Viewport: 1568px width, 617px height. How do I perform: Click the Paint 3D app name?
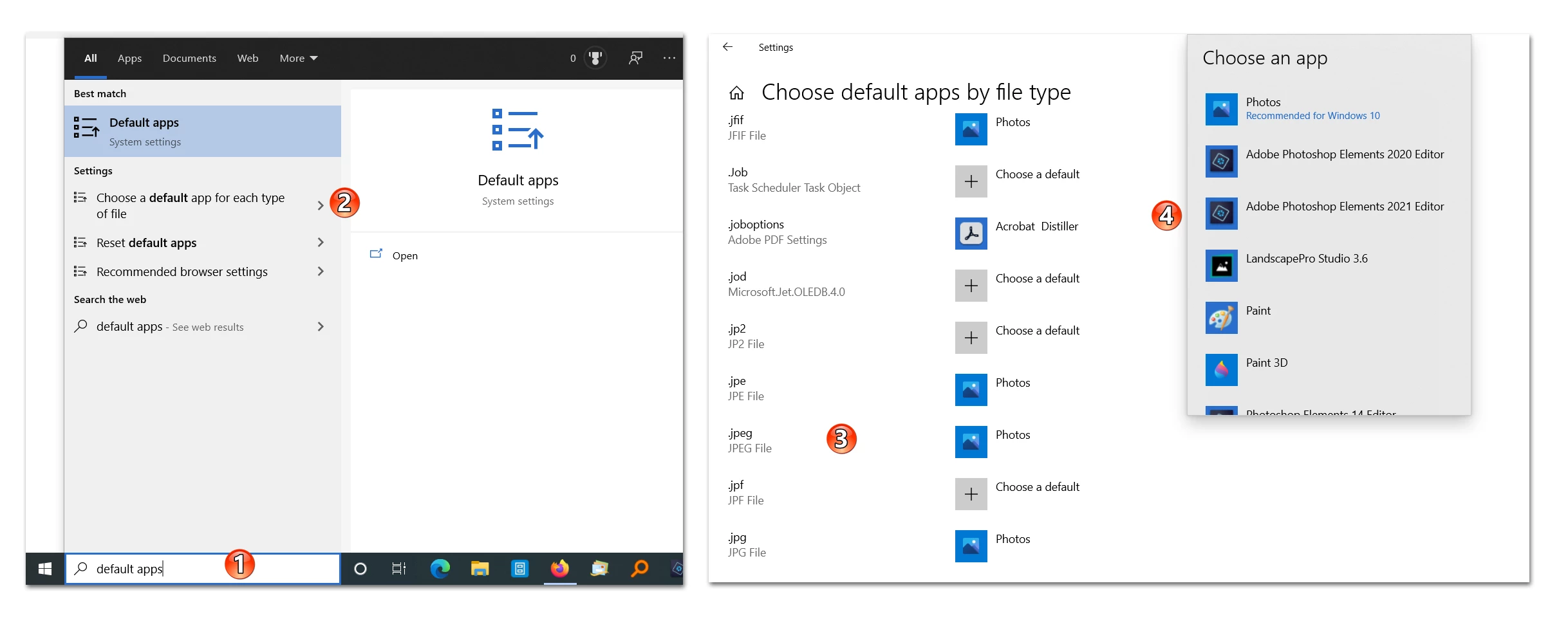point(1267,363)
